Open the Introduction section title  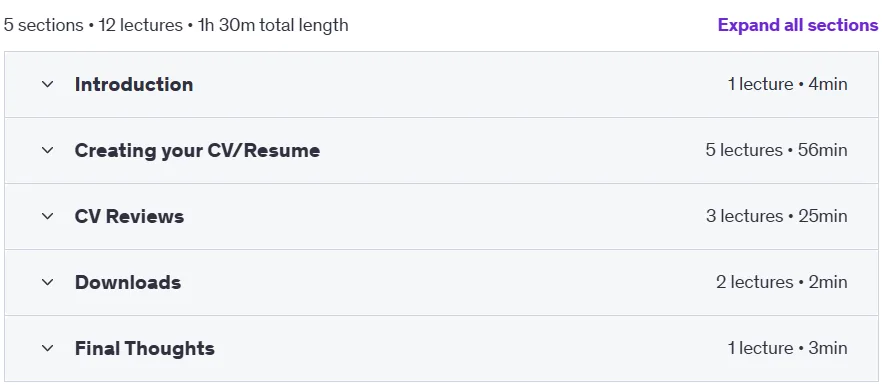click(x=134, y=84)
